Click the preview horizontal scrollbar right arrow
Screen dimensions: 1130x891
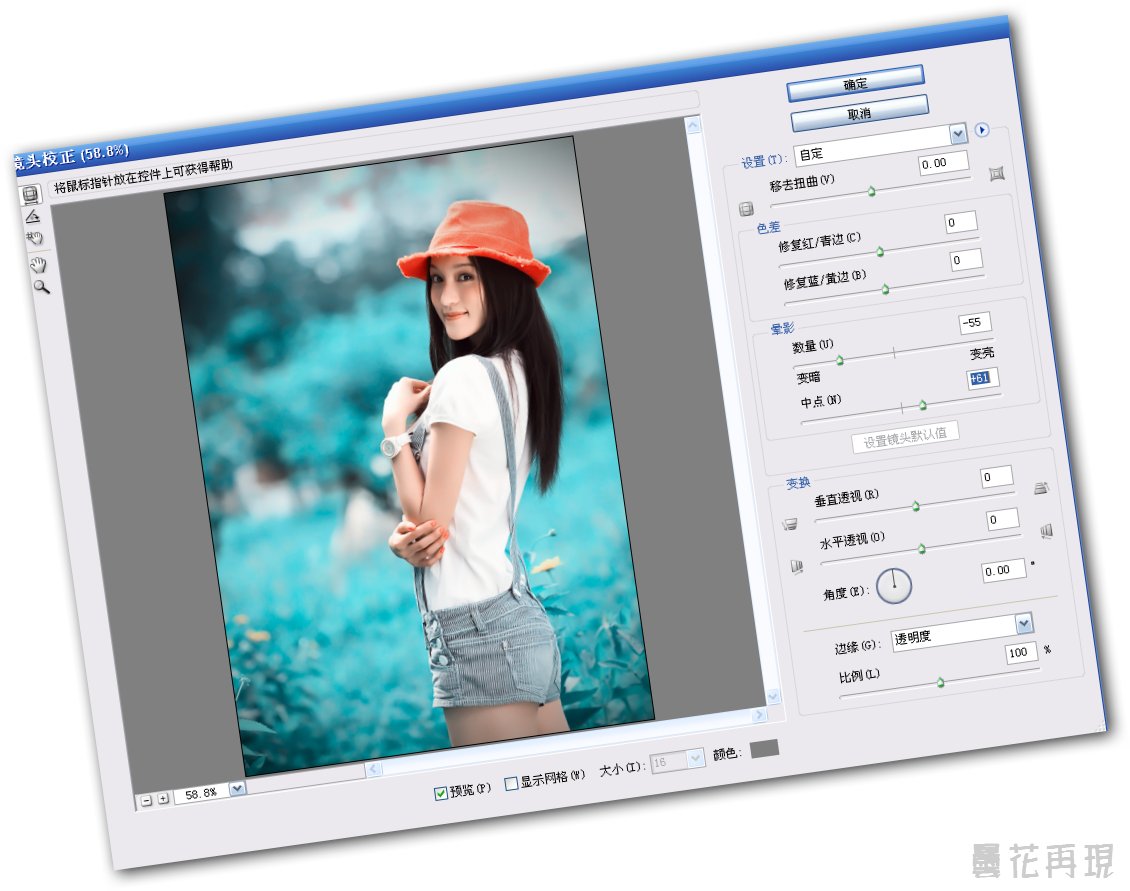coord(759,715)
